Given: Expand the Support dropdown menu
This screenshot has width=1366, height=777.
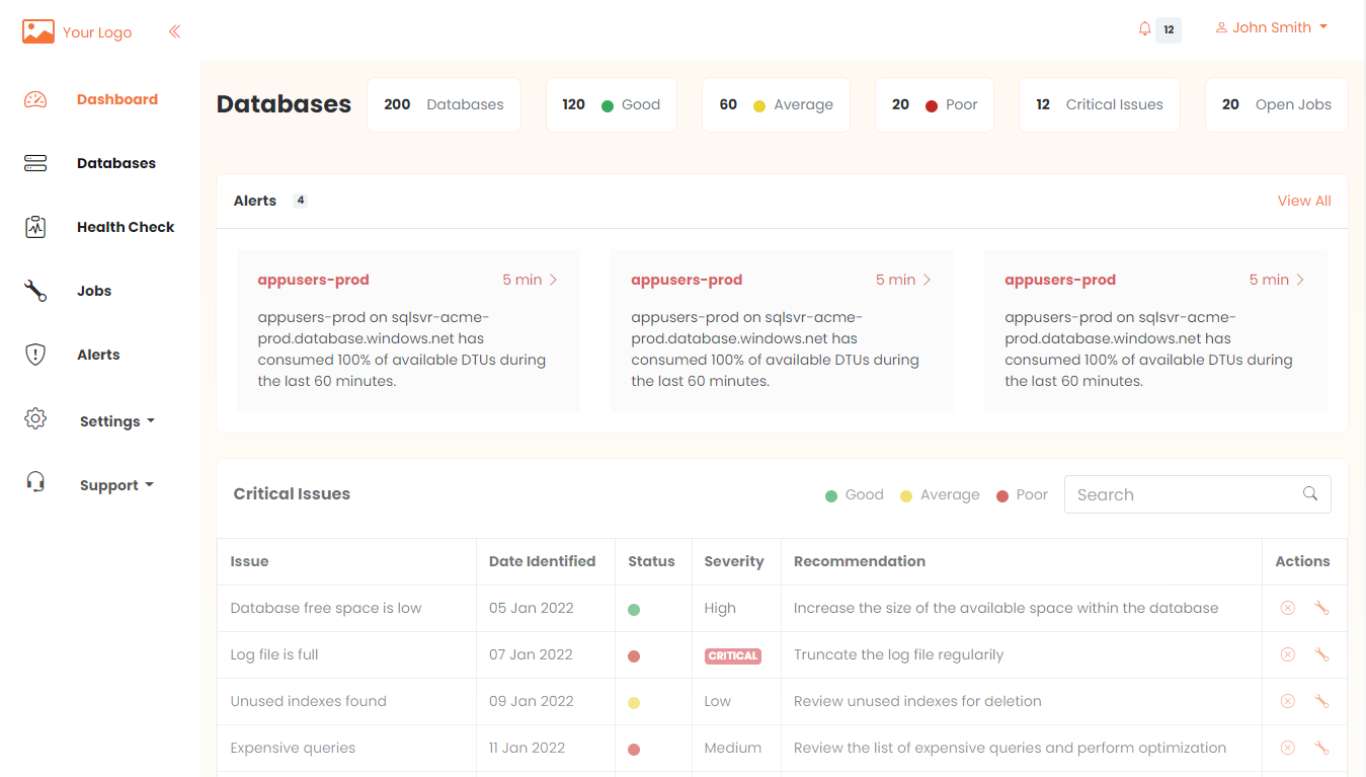Looking at the screenshot, I should pos(116,485).
